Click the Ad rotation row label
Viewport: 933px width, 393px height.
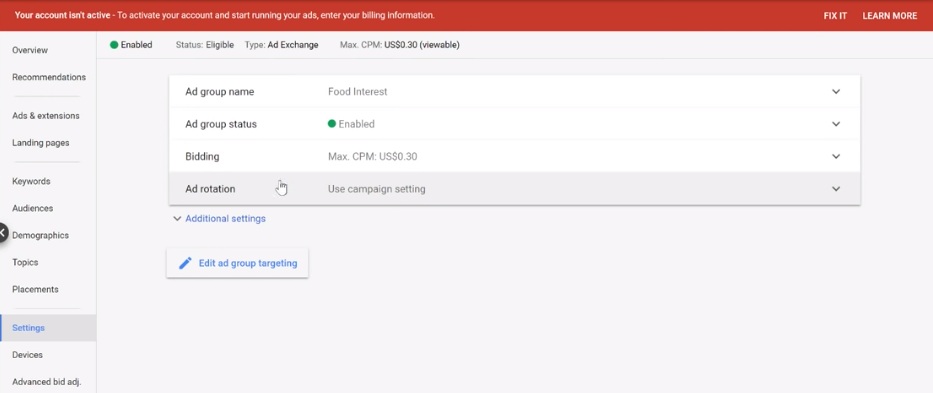(x=210, y=189)
